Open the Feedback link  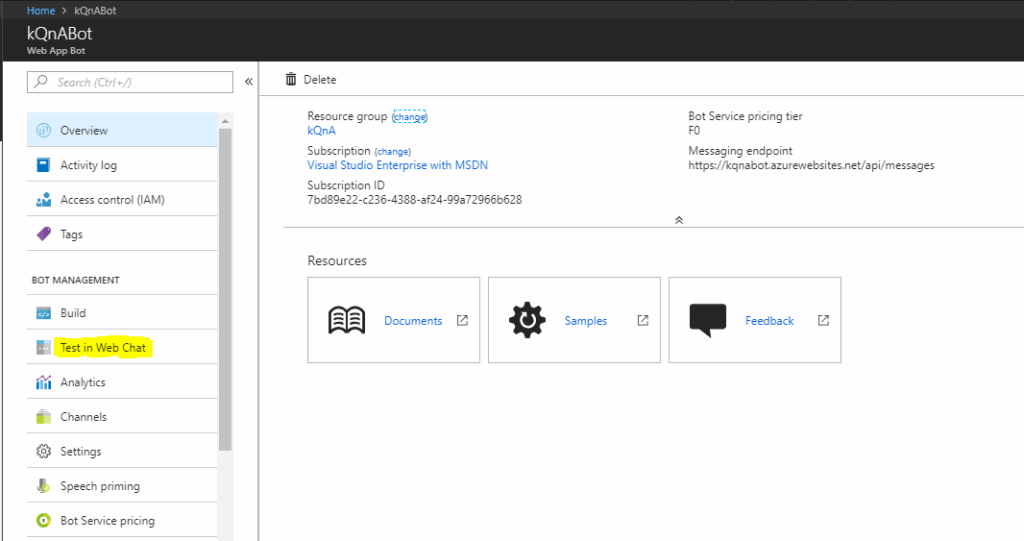click(769, 321)
